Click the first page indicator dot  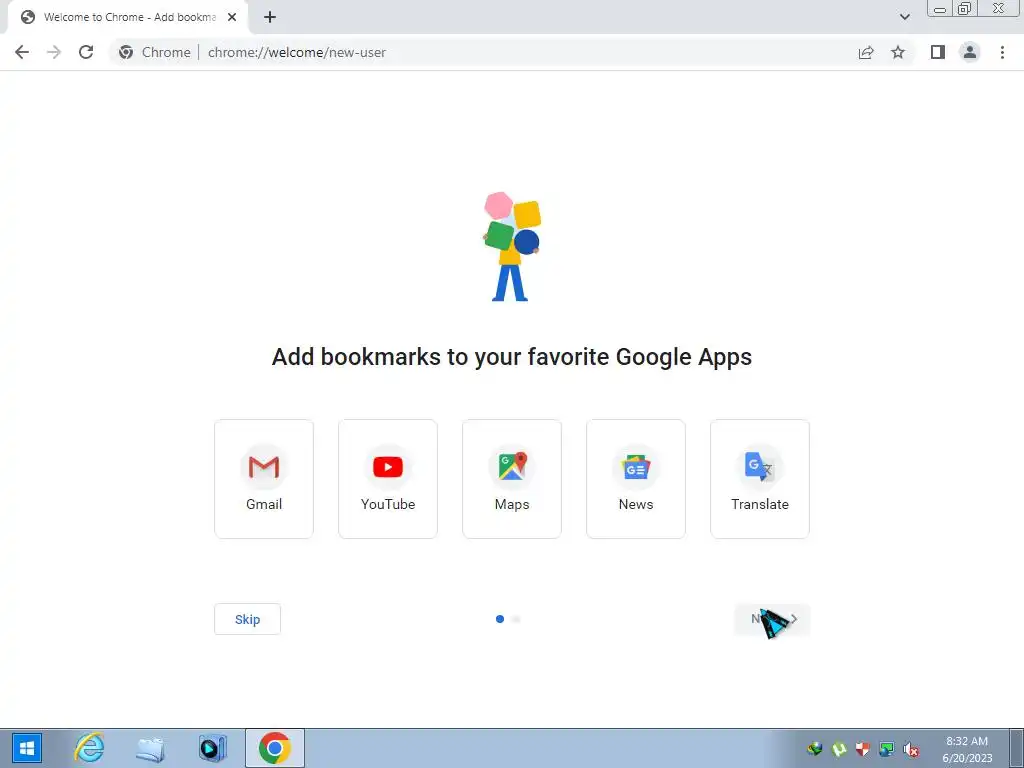(x=500, y=619)
